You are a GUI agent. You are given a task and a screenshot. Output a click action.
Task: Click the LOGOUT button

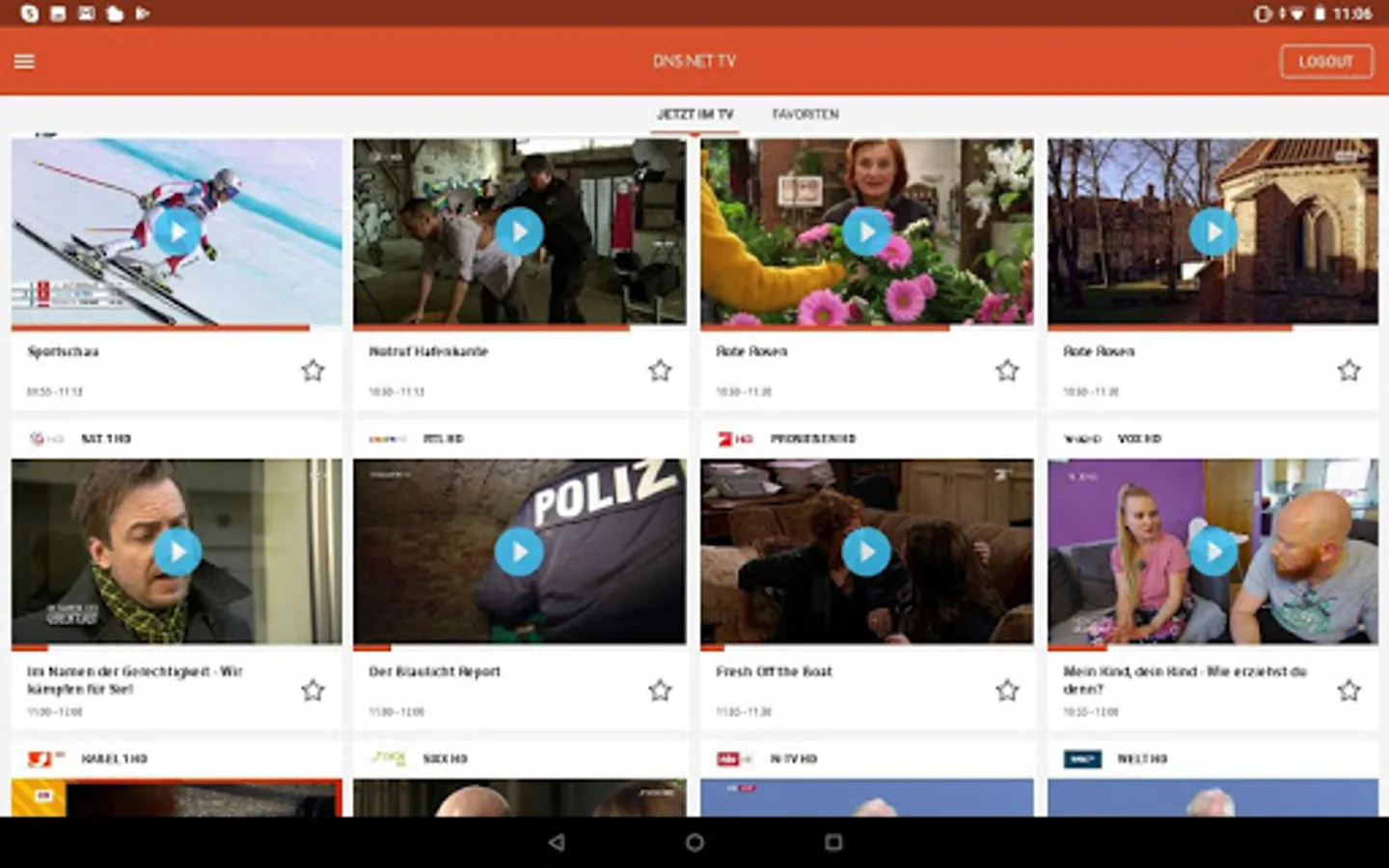coord(1326,62)
